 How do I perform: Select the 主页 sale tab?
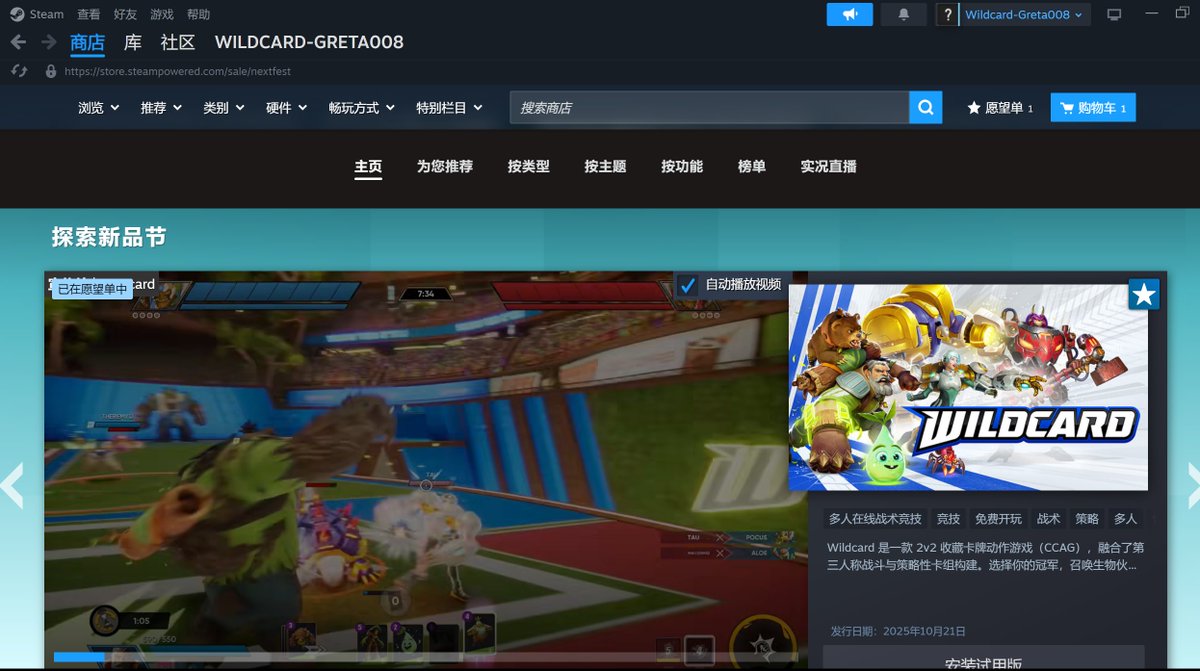(368, 167)
